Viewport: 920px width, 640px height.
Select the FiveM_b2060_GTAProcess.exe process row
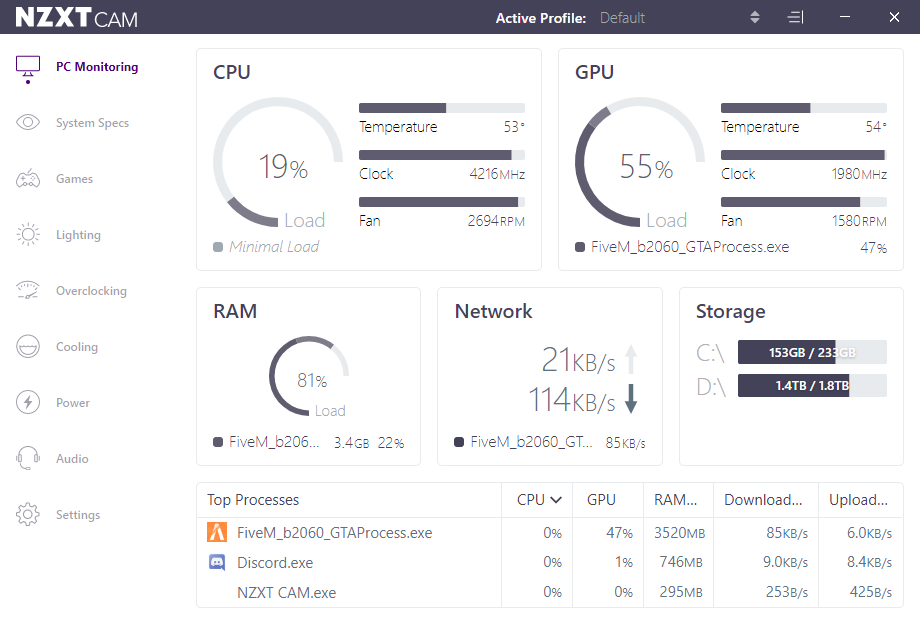334,533
